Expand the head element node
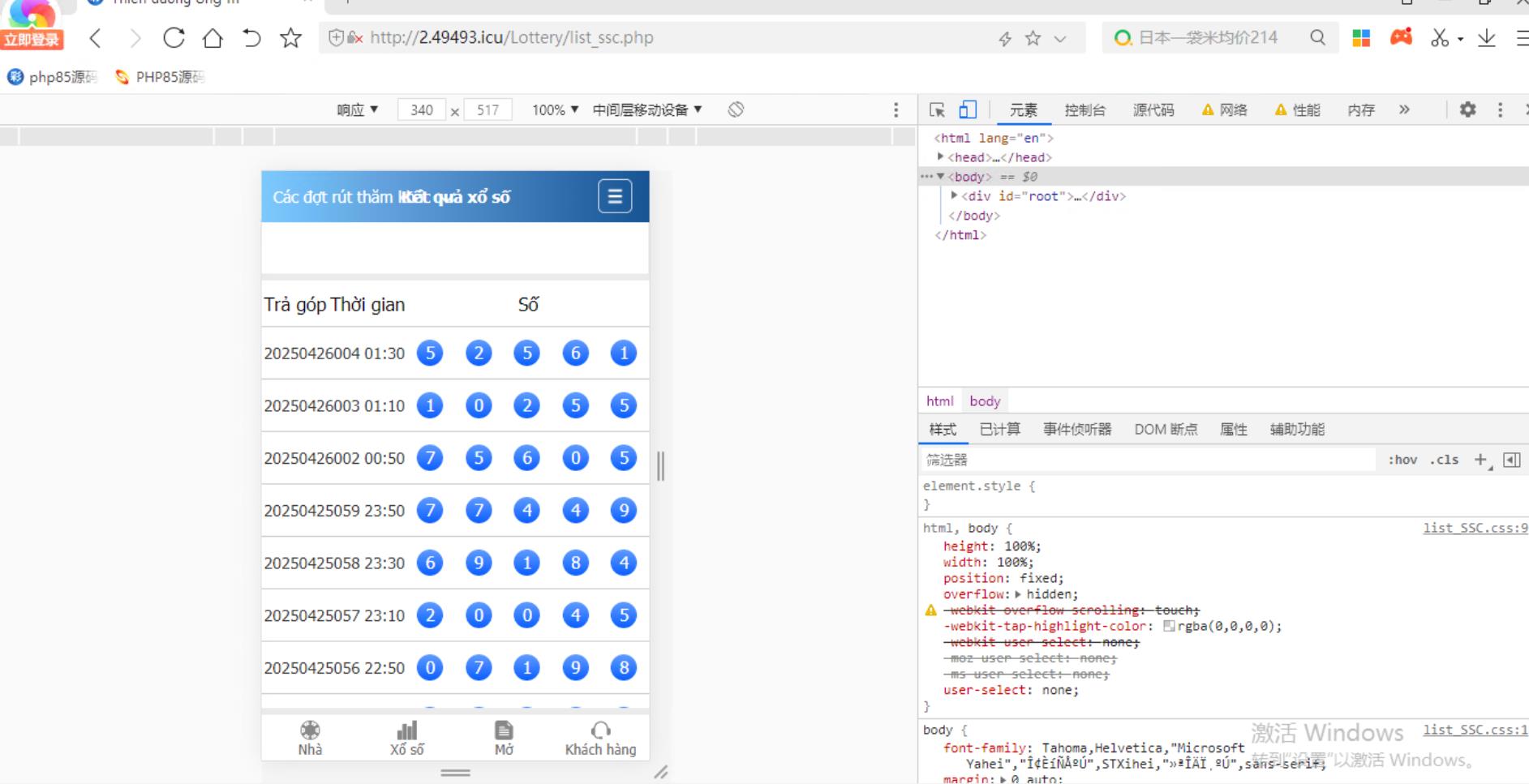Viewport: 1529px width, 784px height. [941, 157]
